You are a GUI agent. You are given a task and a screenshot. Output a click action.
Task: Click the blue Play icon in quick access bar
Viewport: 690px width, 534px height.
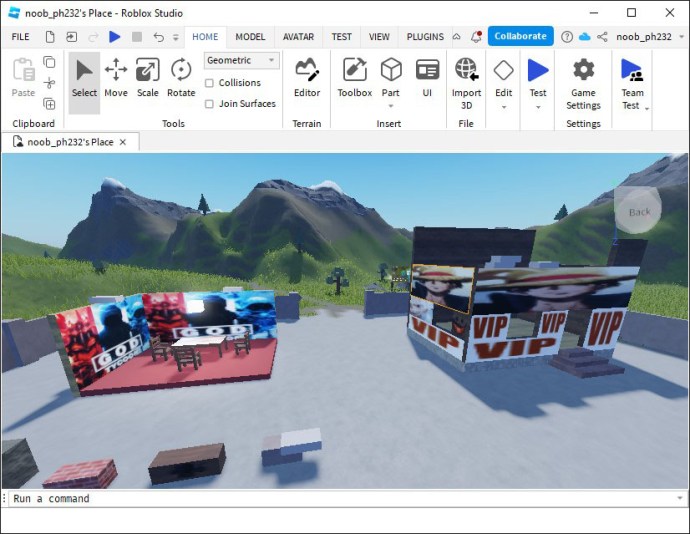tap(114, 37)
